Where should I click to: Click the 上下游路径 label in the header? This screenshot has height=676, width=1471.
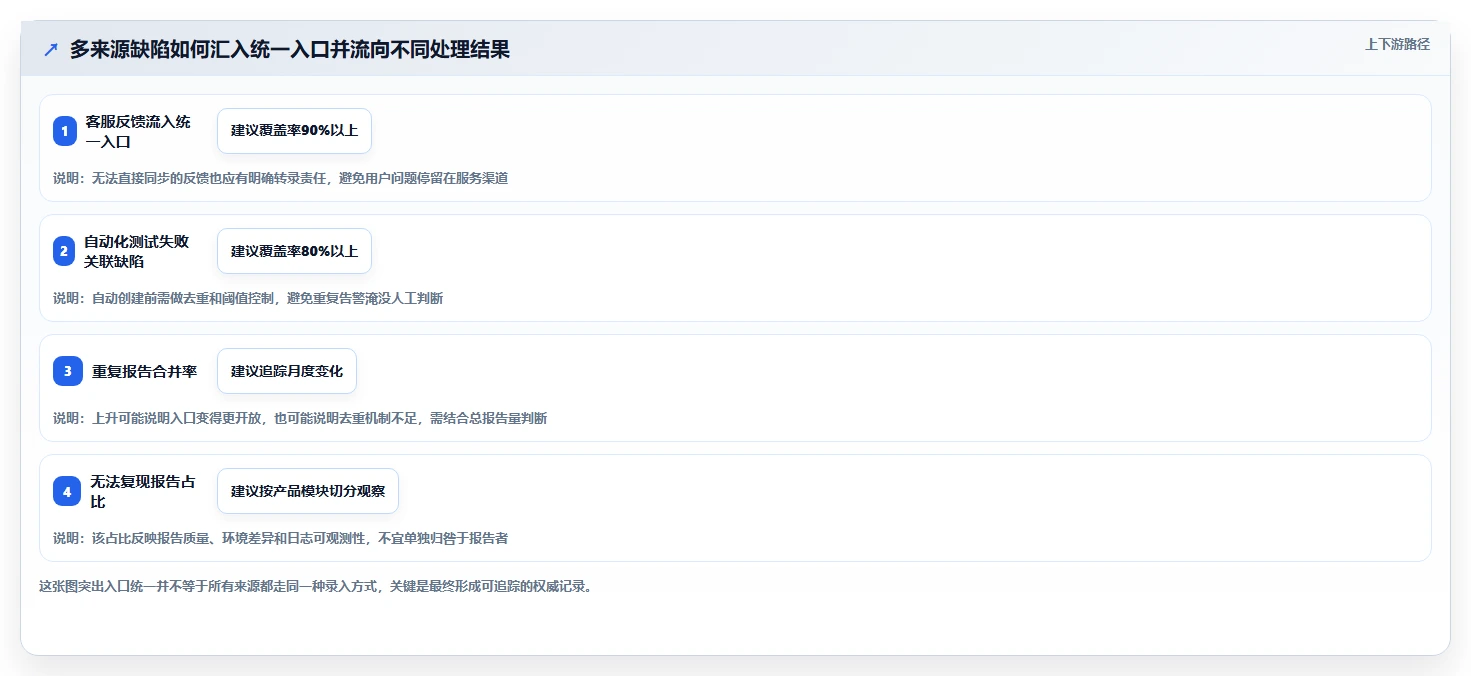[1398, 44]
